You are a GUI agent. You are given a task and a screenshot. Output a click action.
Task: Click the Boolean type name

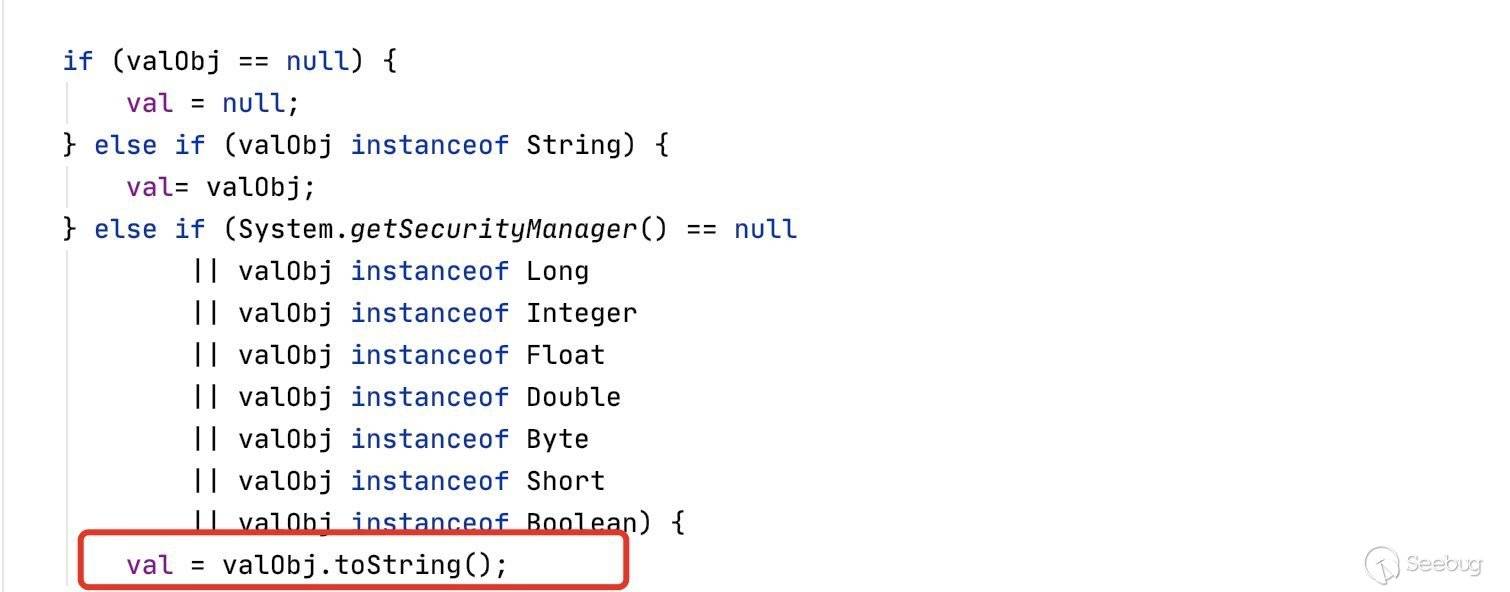(x=581, y=522)
